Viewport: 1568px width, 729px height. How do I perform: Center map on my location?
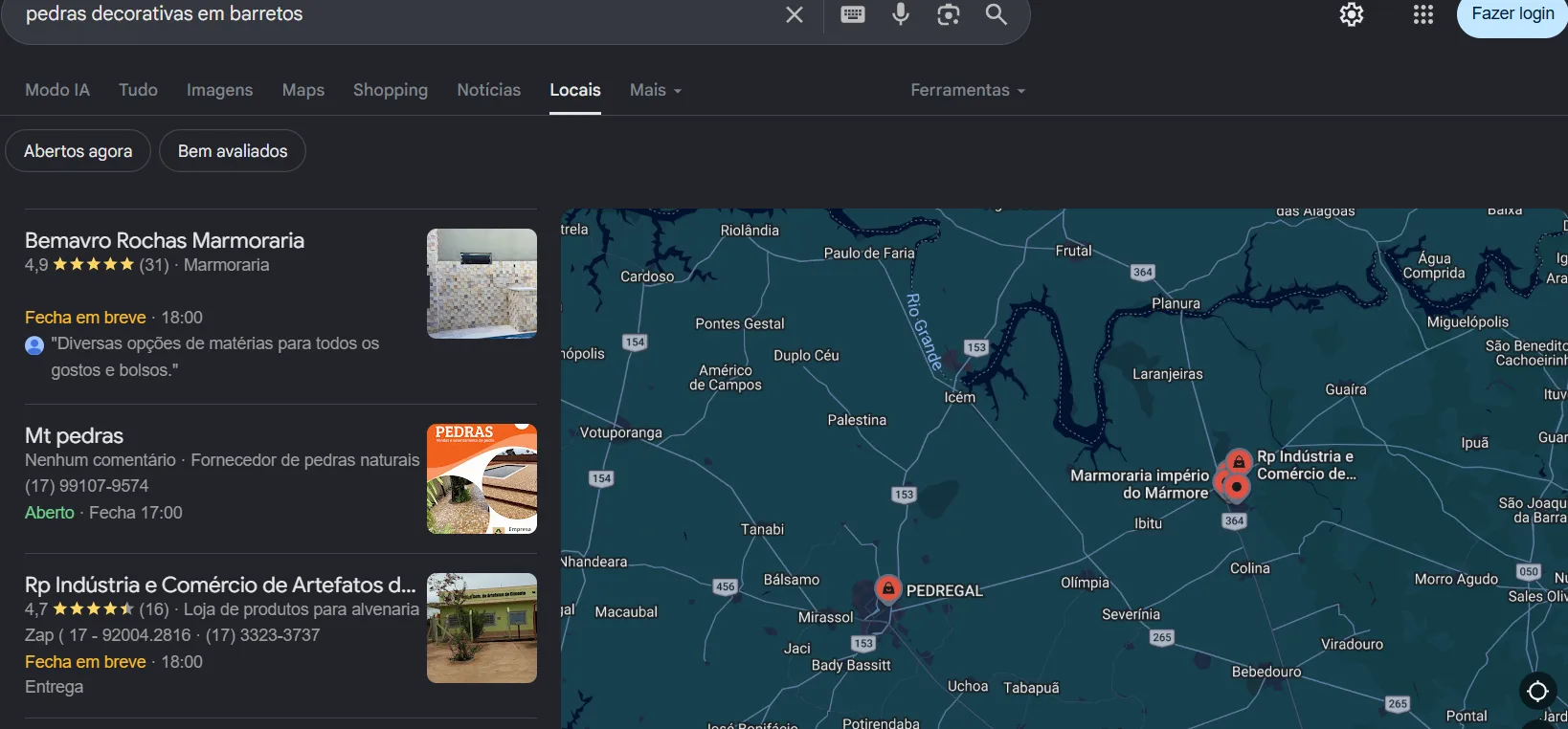(x=1538, y=691)
